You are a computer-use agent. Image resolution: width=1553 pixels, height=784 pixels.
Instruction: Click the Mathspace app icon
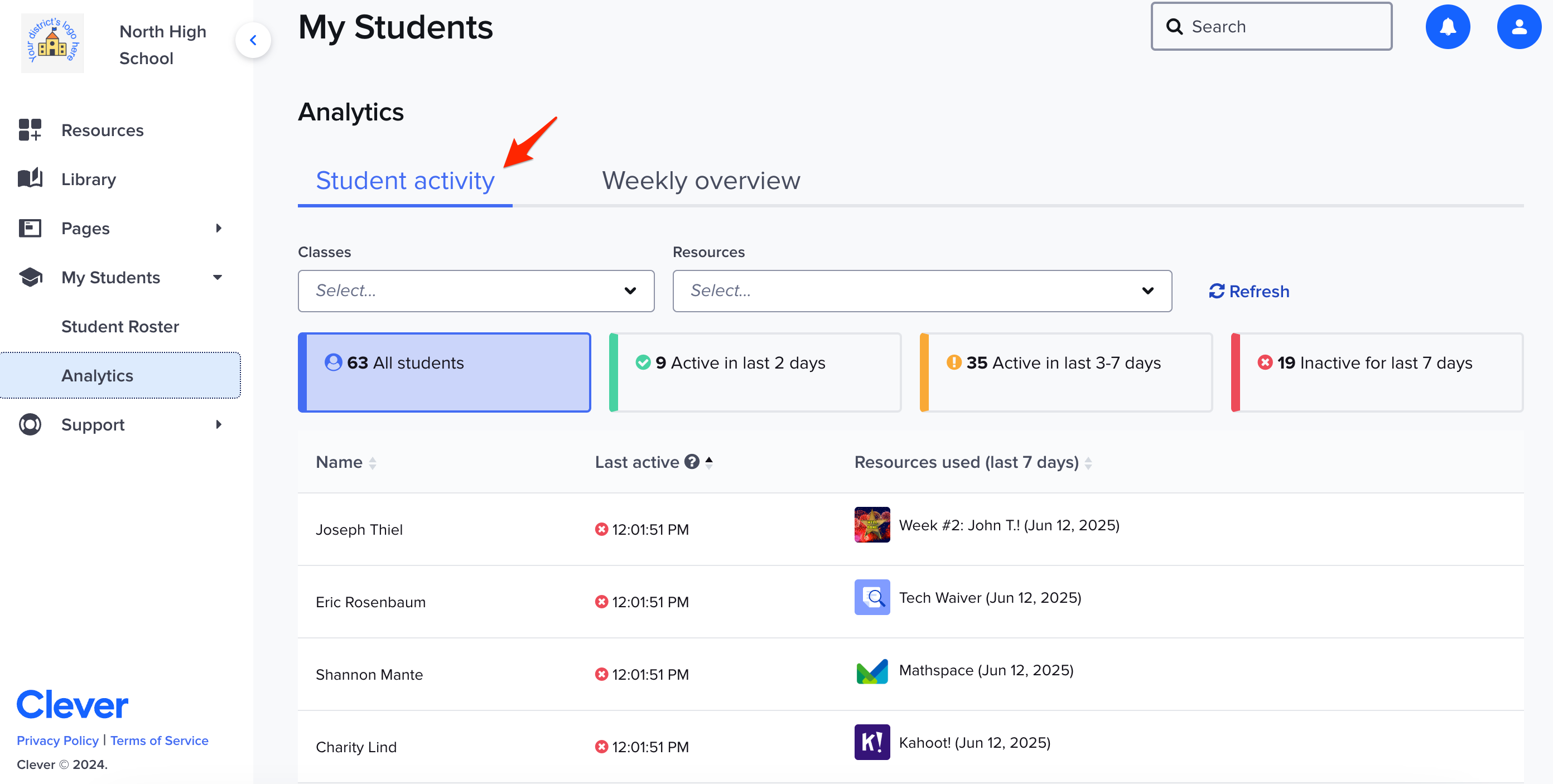[872, 670]
